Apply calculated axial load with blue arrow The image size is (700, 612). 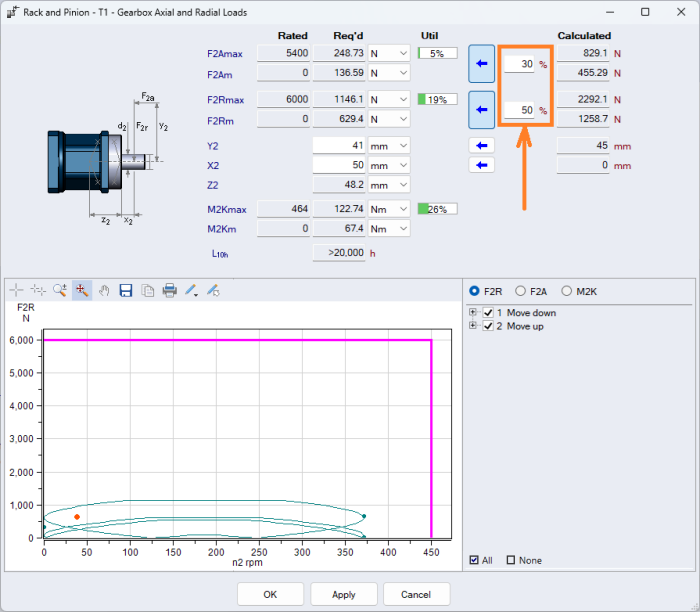tap(482, 63)
